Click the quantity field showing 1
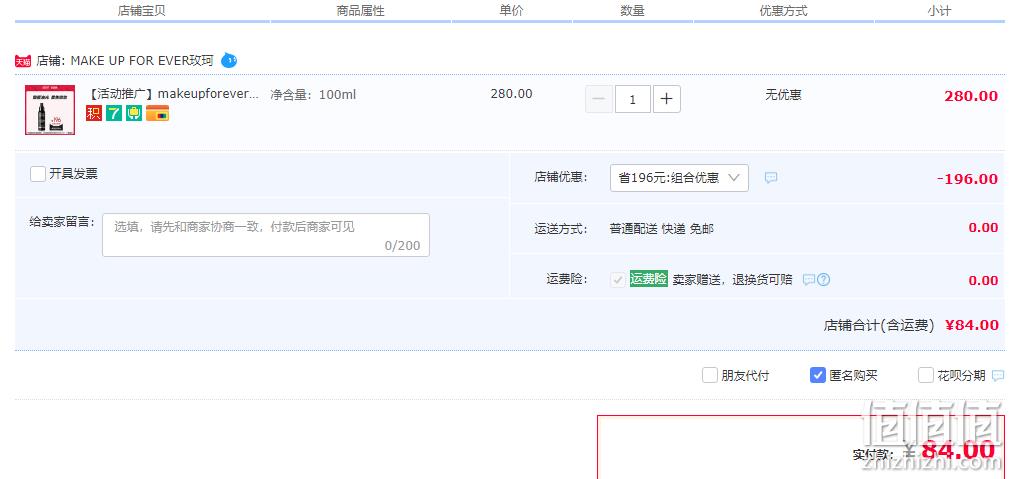Image resolution: width=1011 pixels, height=479 pixels. pos(633,99)
